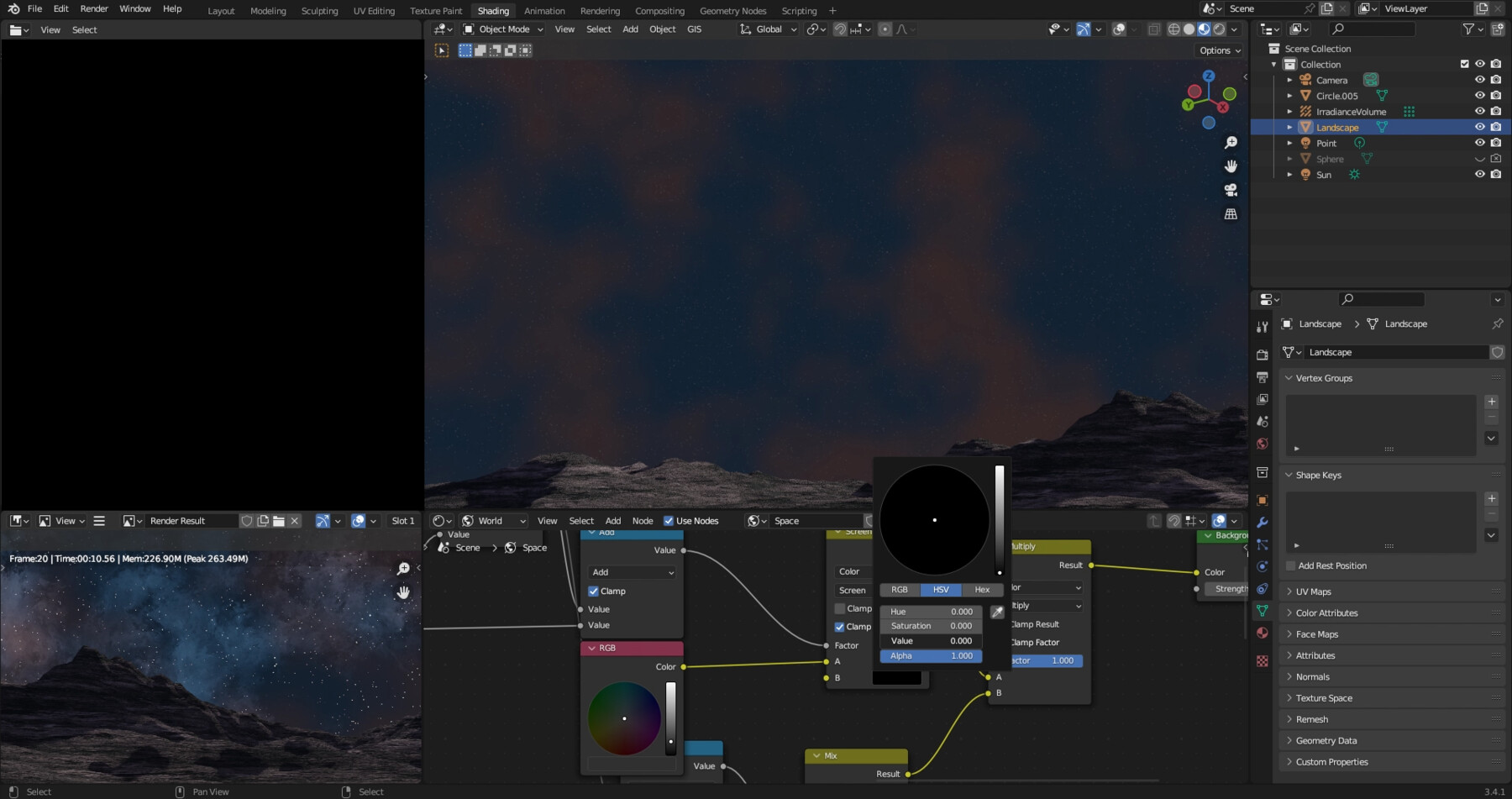The width and height of the screenshot is (1512, 799).
Task: Click the zoom magnifier icon in 3D viewport
Action: [x=1231, y=143]
